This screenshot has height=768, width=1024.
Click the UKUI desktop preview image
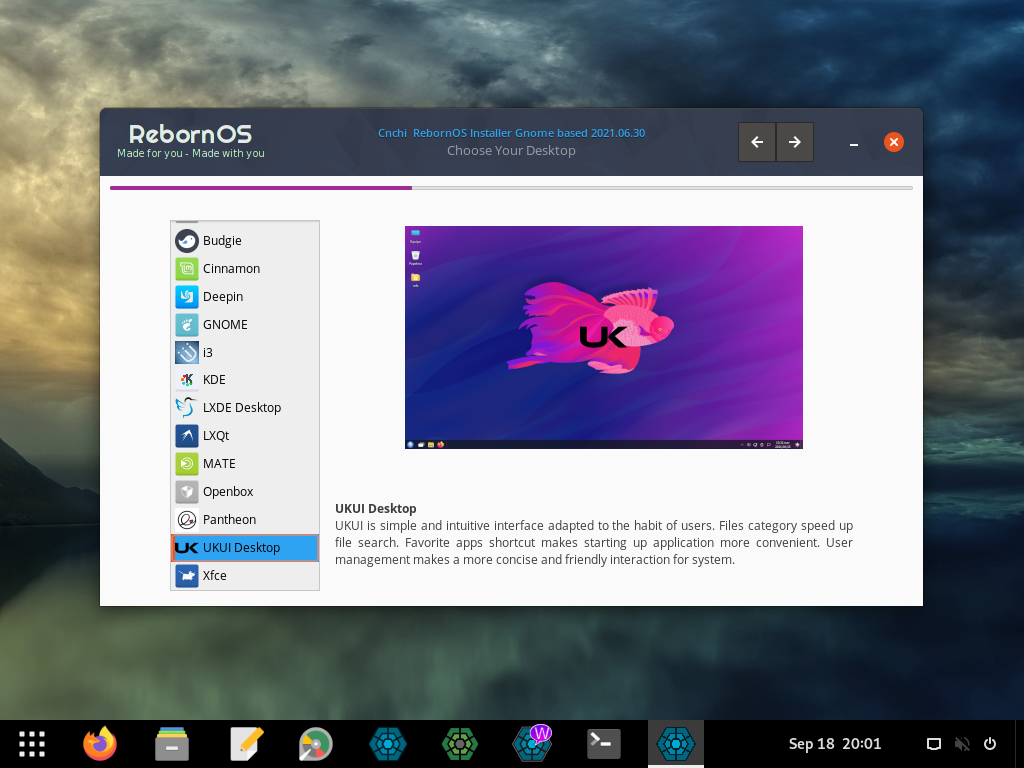coord(603,337)
